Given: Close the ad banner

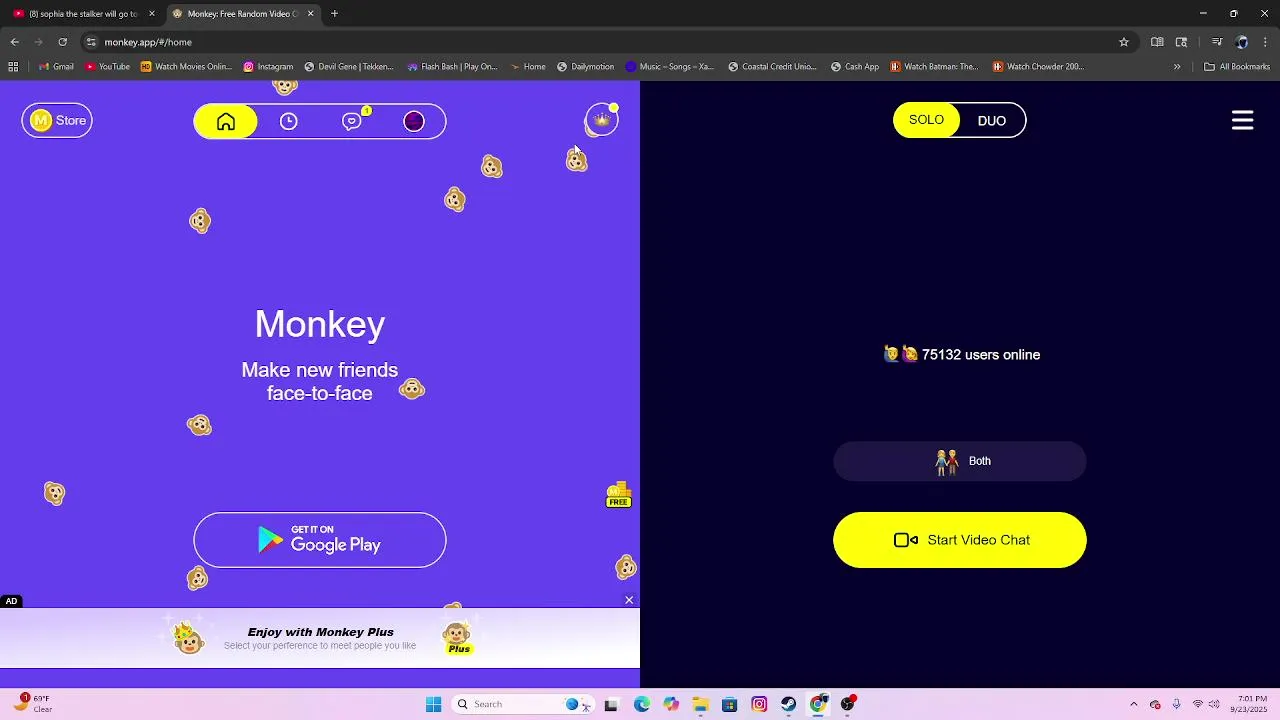Looking at the screenshot, I should coord(629,600).
